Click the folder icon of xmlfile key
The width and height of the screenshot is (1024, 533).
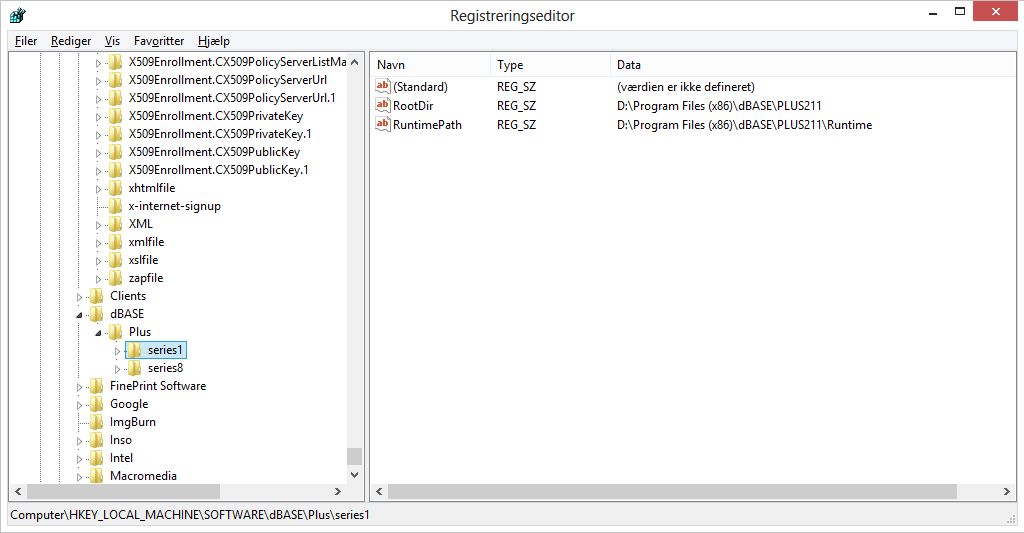[115, 242]
